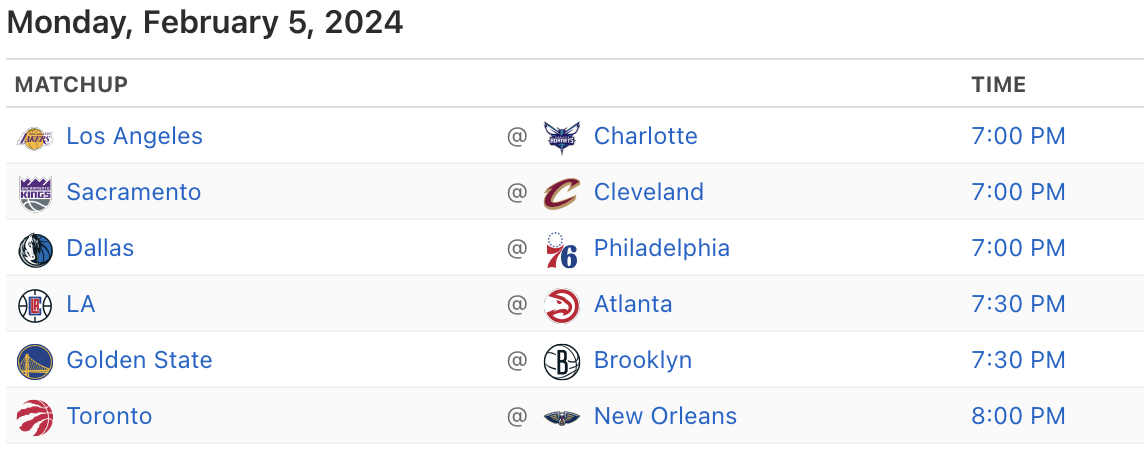The image size is (1144, 472).
Task: Click the Atlanta Hawks logo
Action: click(x=561, y=305)
